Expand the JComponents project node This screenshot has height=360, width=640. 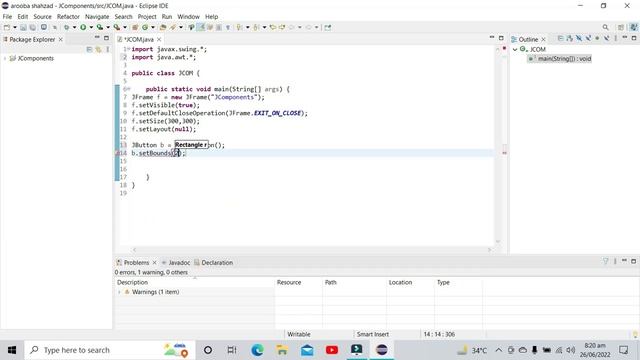click(x=5, y=58)
